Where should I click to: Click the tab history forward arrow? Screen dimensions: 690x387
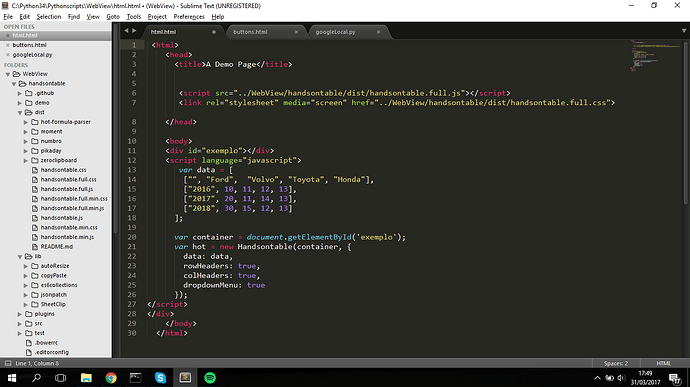[x=134, y=31]
